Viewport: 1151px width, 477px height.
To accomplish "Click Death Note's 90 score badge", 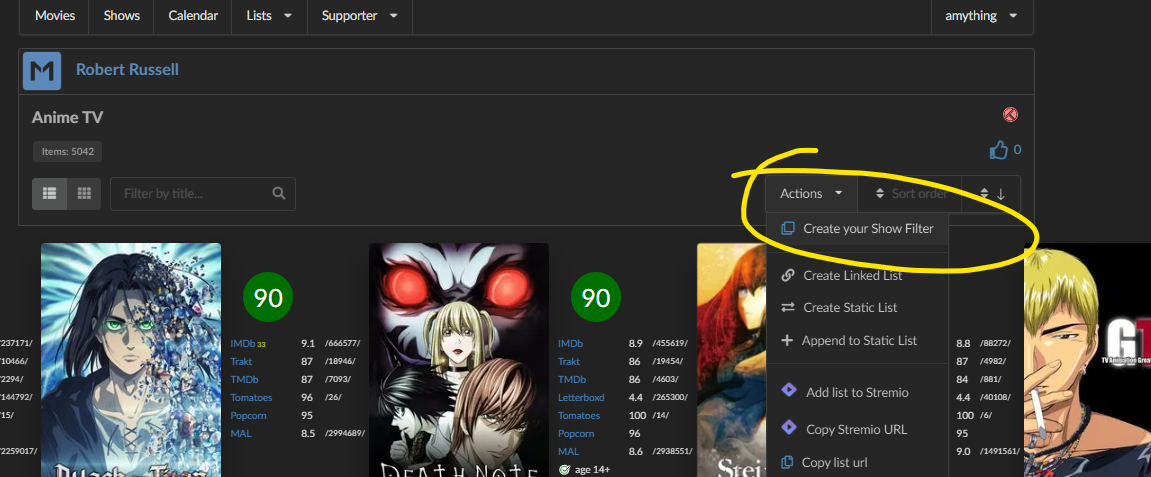I will click(x=596, y=297).
